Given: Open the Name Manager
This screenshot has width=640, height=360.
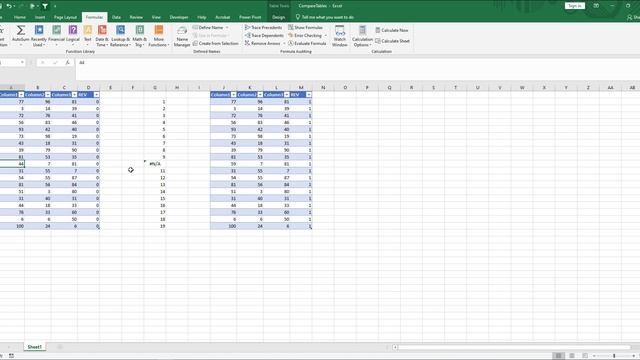Looking at the screenshot, I should pos(182,36).
